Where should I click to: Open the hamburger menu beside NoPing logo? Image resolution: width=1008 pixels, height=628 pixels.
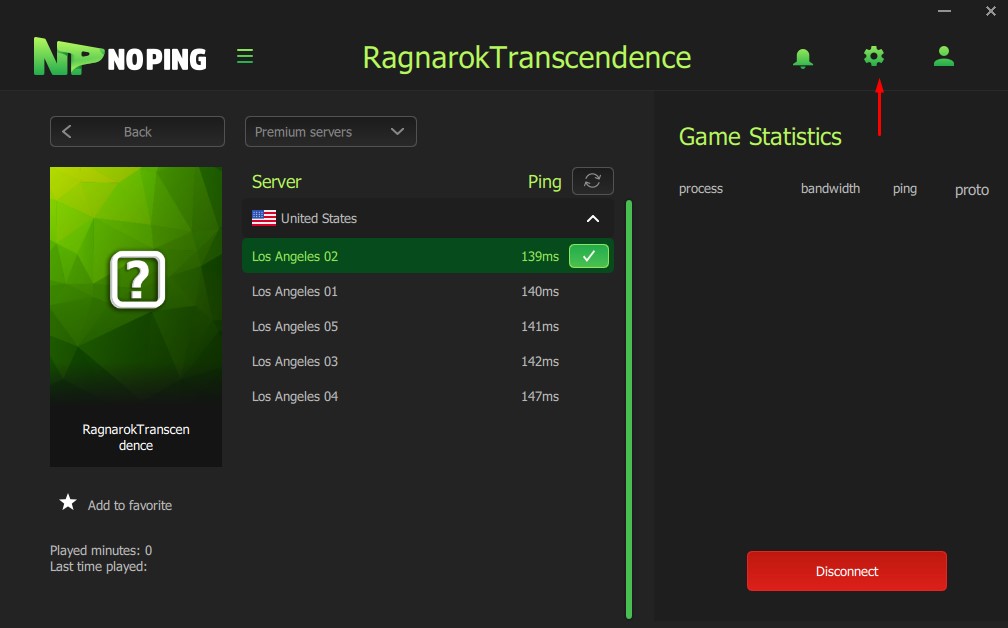(245, 56)
